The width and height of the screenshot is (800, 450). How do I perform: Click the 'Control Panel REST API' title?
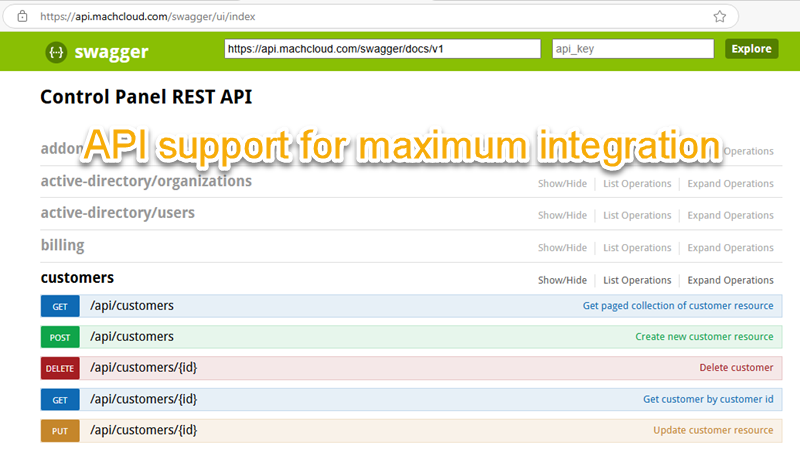click(146, 97)
